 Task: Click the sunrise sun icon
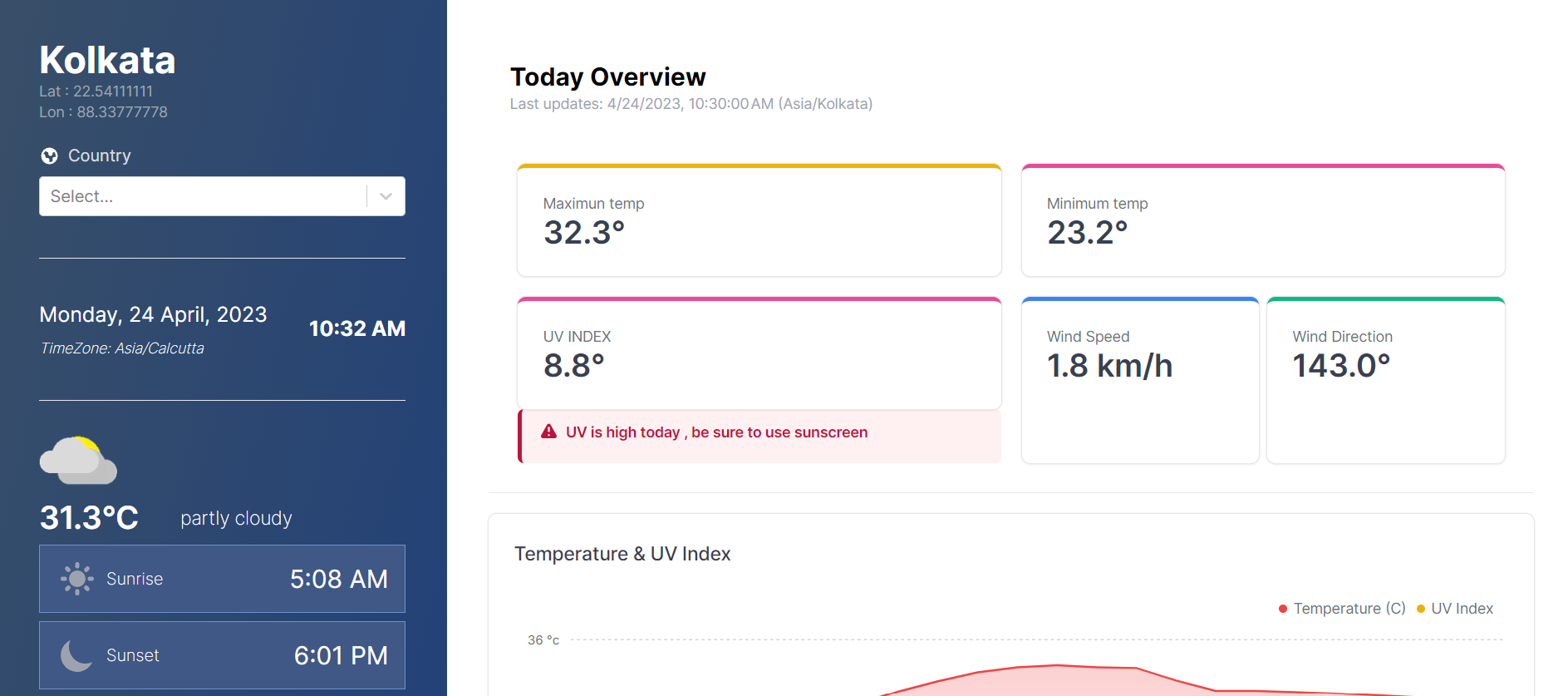(76, 579)
